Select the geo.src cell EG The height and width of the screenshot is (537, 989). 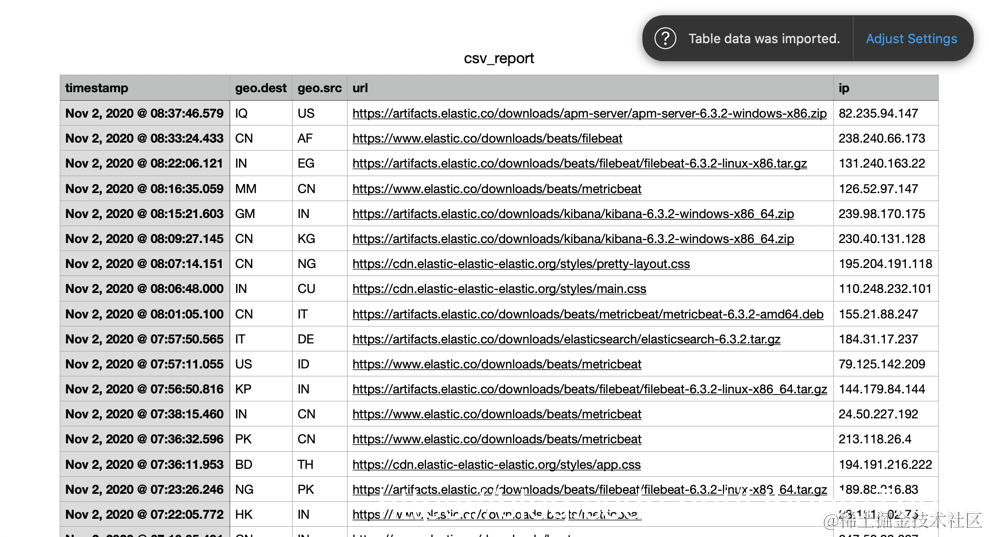point(320,163)
